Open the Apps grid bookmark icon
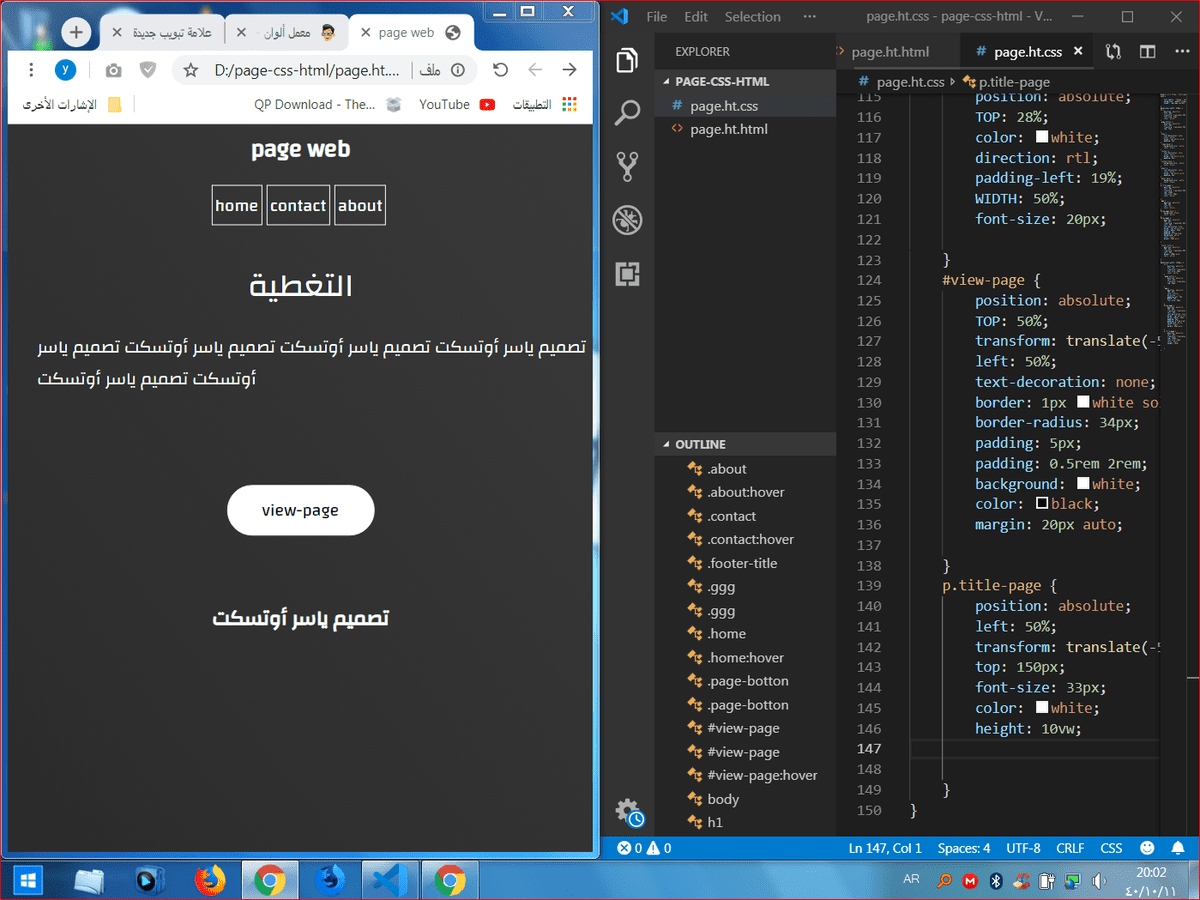The height and width of the screenshot is (900, 1200). [x=570, y=104]
